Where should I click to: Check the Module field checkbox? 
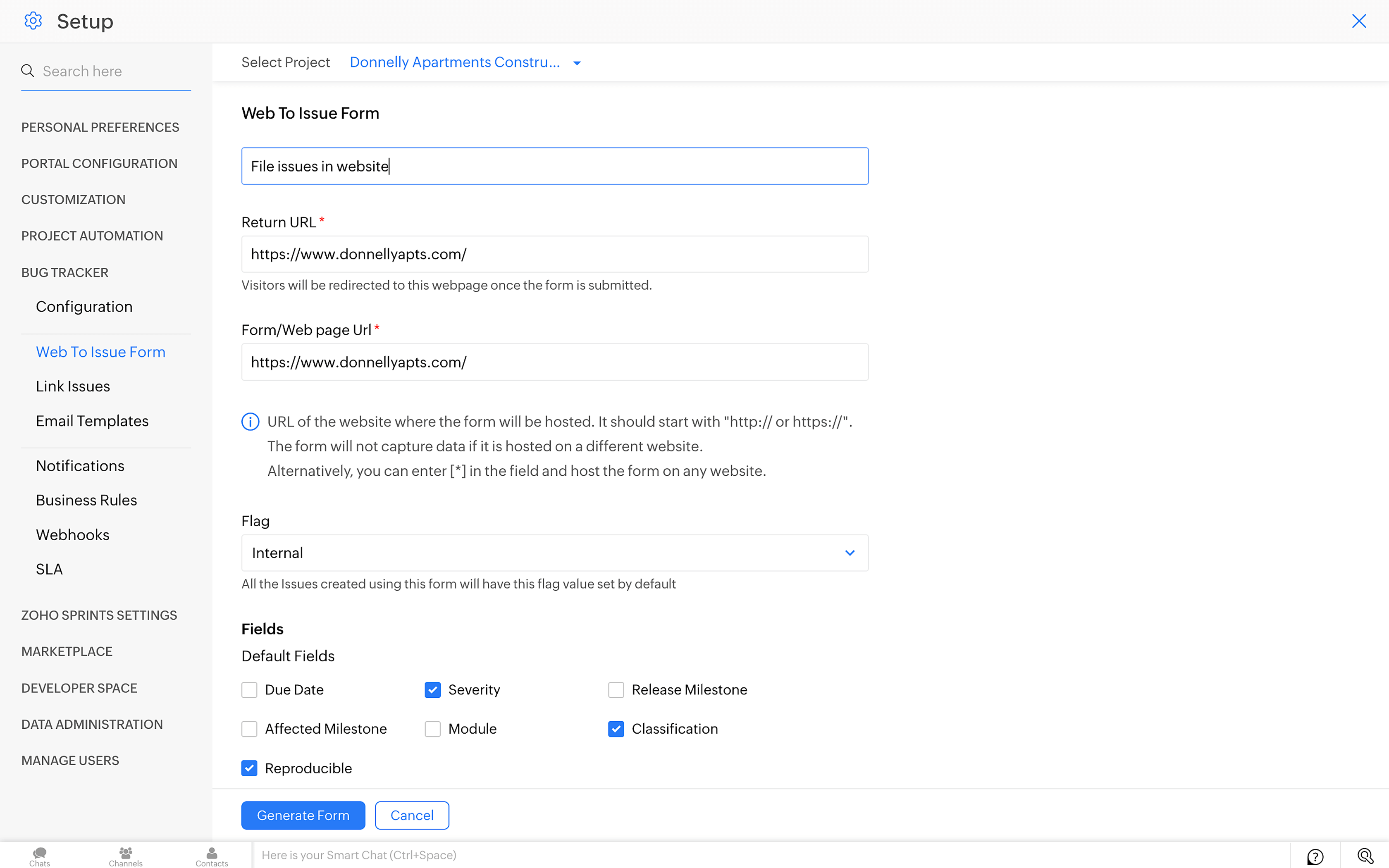[433, 728]
